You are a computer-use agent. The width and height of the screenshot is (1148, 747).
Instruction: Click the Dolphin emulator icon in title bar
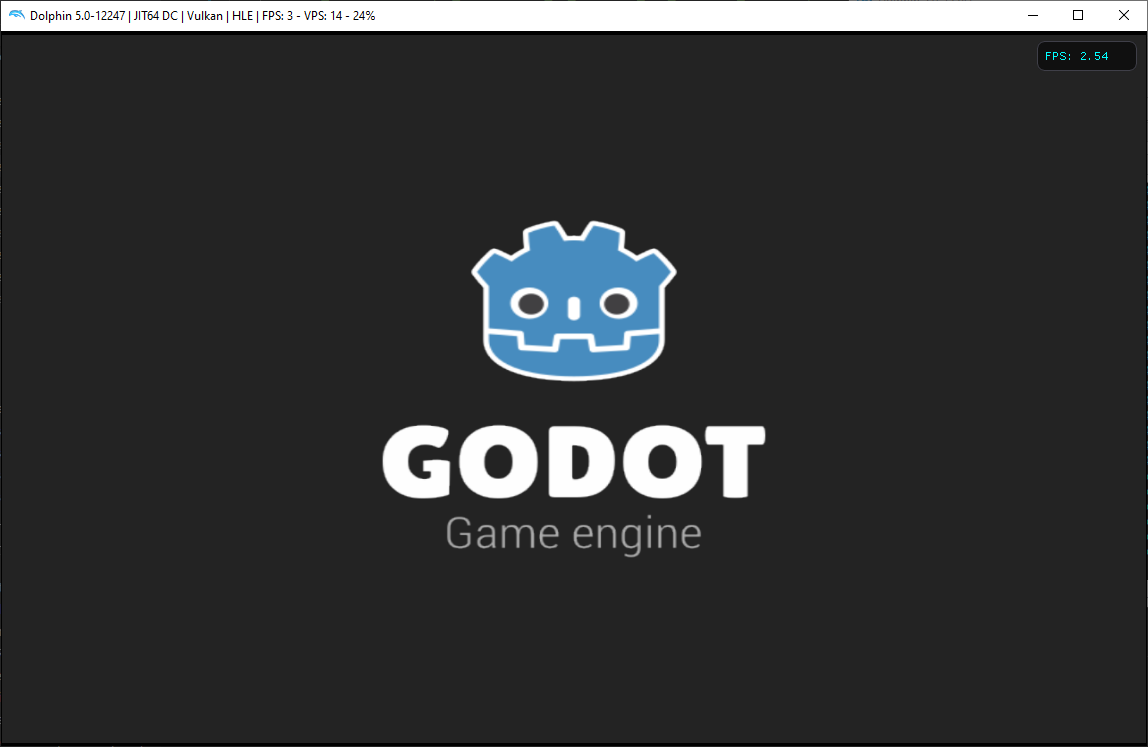click(16, 15)
